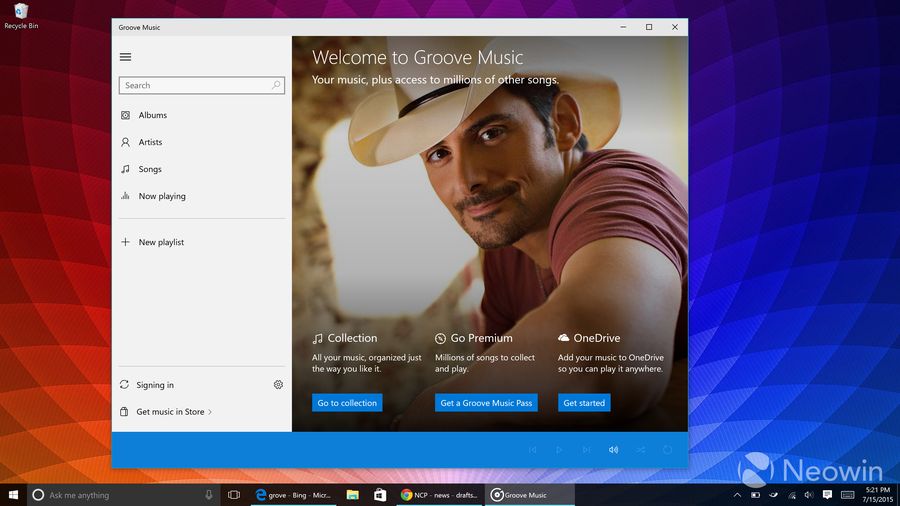Image resolution: width=900 pixels, height=506 pixels.
Task: Skip to previous track
Action: click(533, 450)
